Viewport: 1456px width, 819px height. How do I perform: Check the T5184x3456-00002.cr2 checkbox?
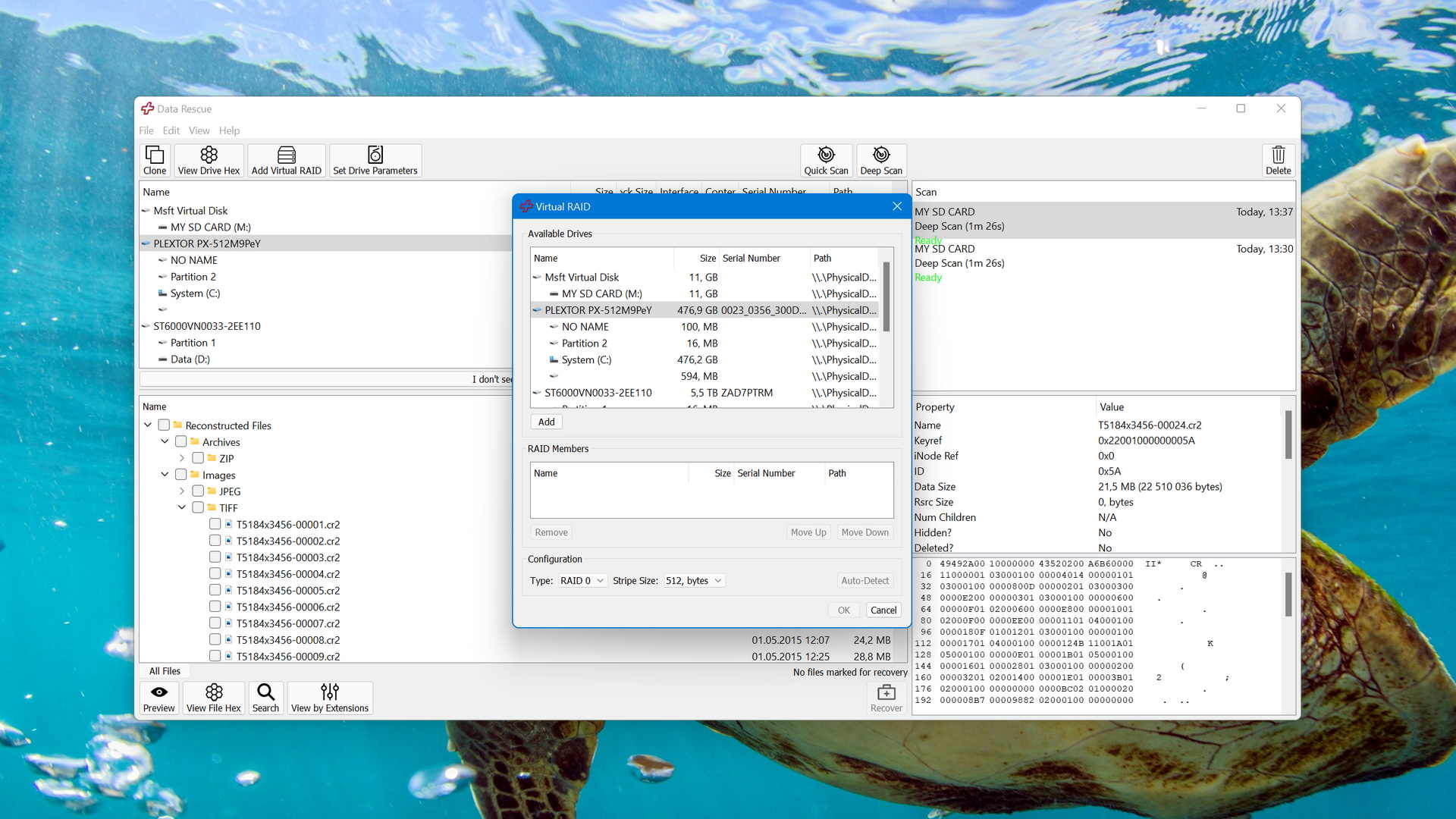coord(215,541)
